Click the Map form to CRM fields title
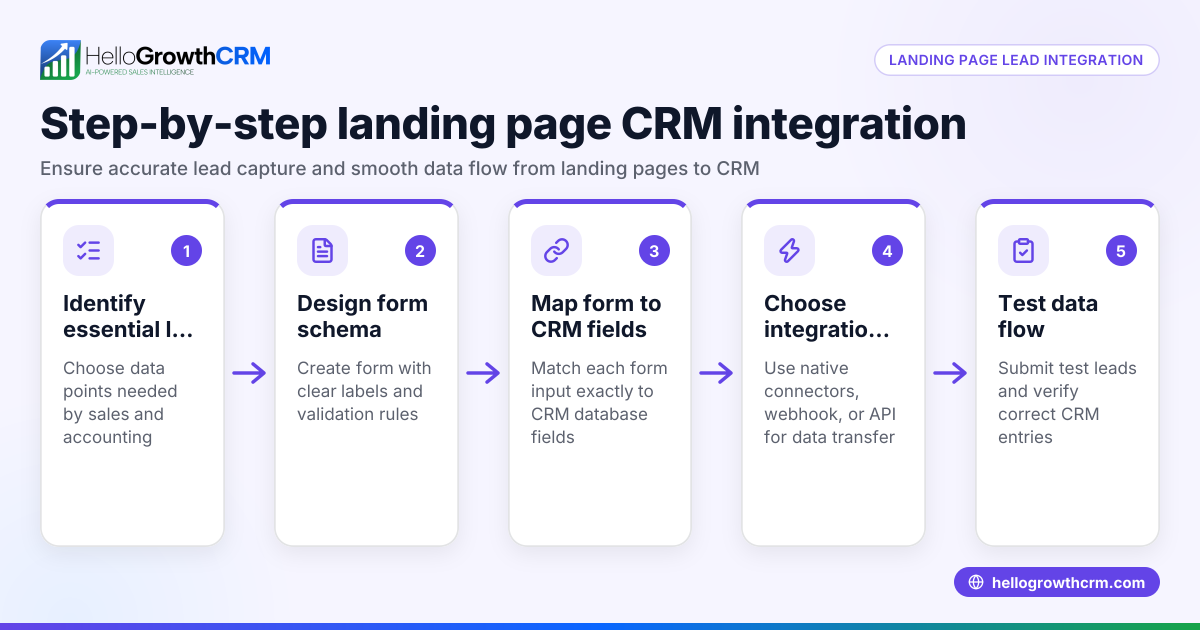The width and height of the screenshot is (1200, 630). 596,316
